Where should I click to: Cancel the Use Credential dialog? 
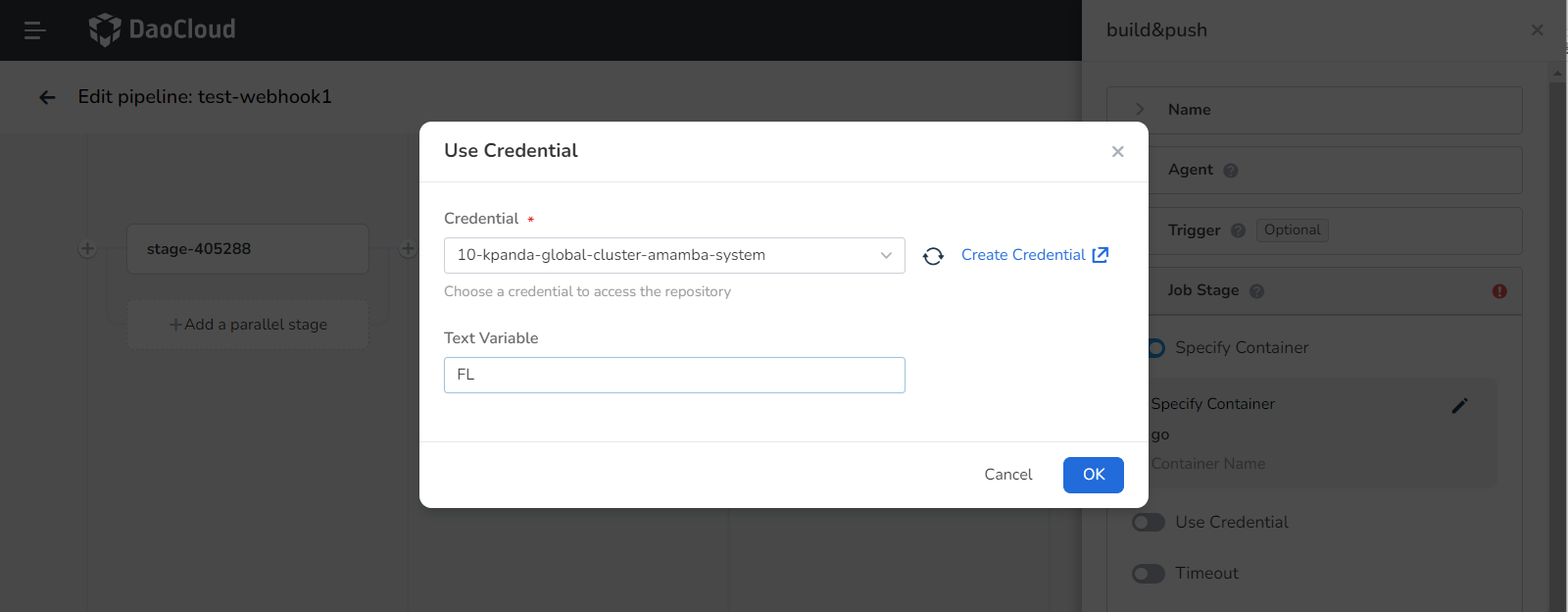tap(1007, 475)
